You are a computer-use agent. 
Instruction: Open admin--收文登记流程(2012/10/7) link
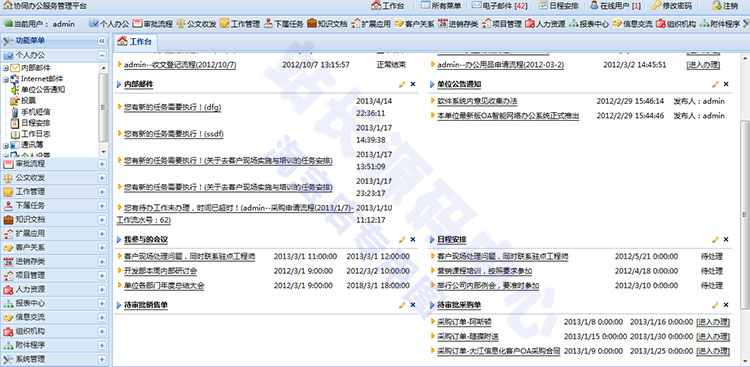[x=180, y=65]
